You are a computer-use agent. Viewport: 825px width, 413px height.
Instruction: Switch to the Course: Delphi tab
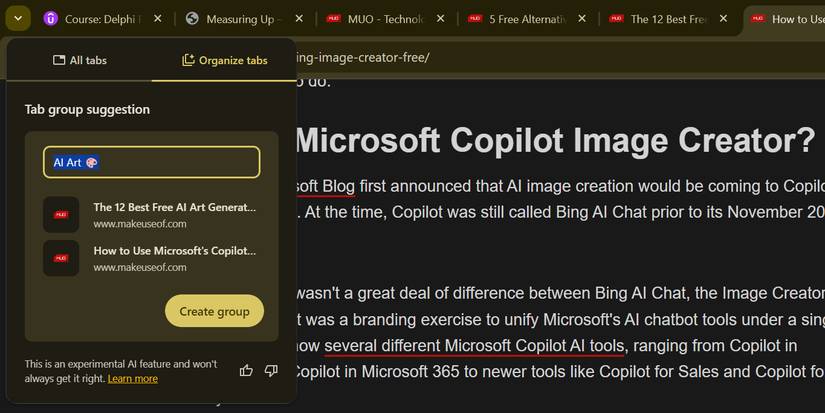click(100, 19)
